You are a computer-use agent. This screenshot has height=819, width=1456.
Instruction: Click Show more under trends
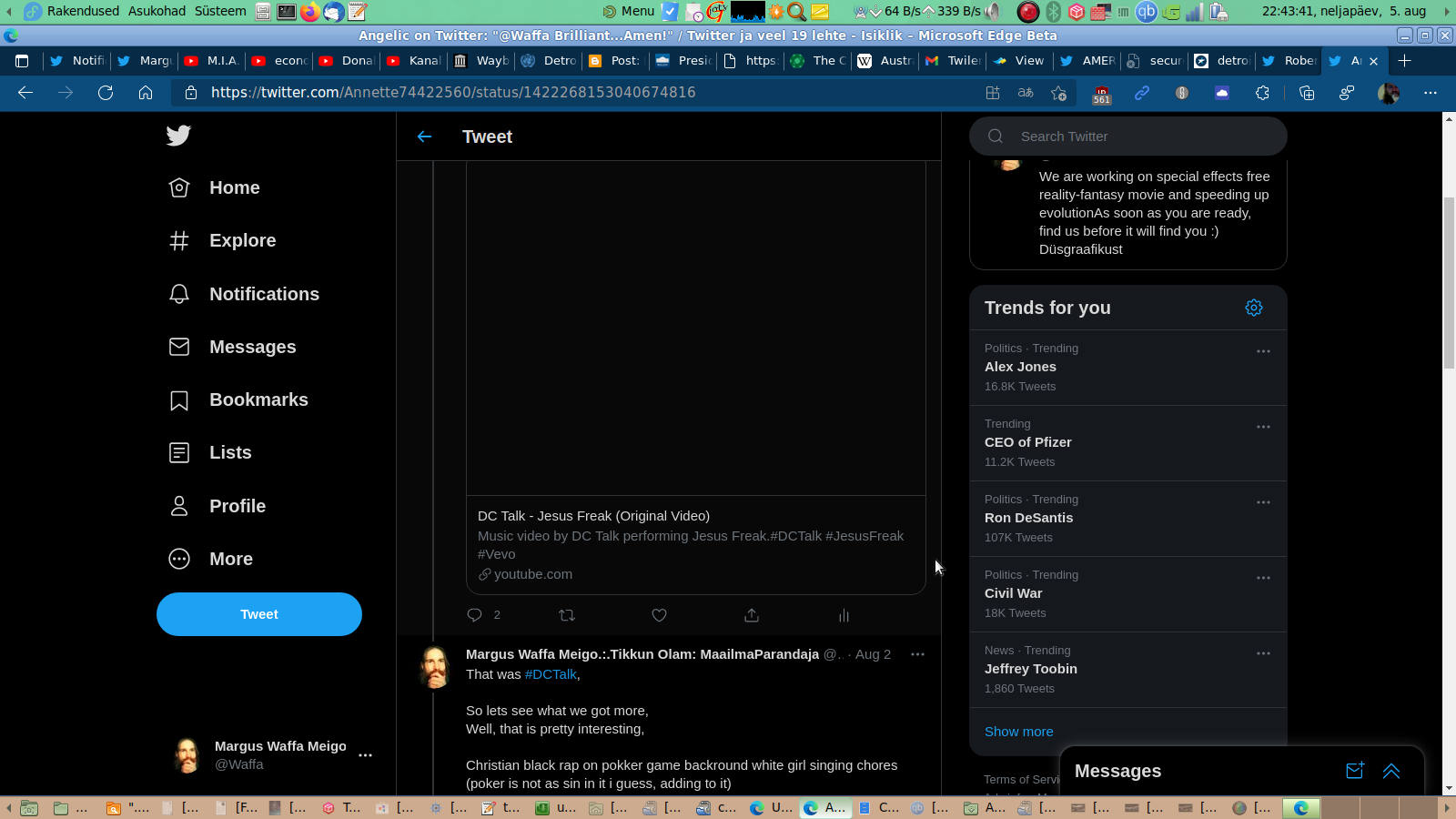[1018, 732]
